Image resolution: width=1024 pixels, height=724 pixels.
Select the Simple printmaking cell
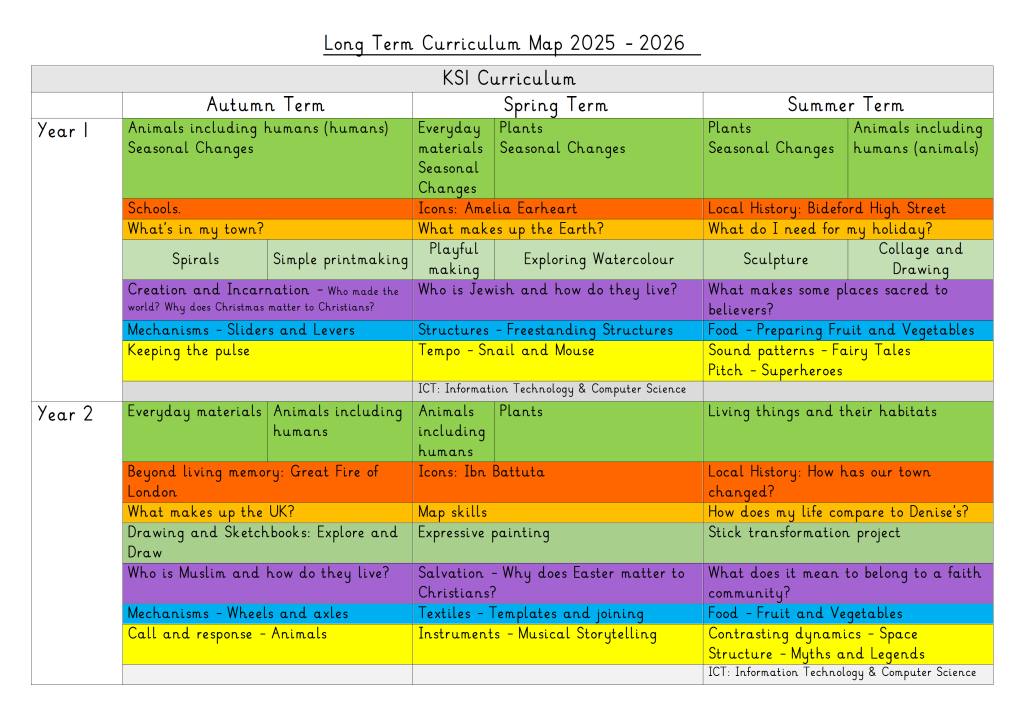point(340,260)
